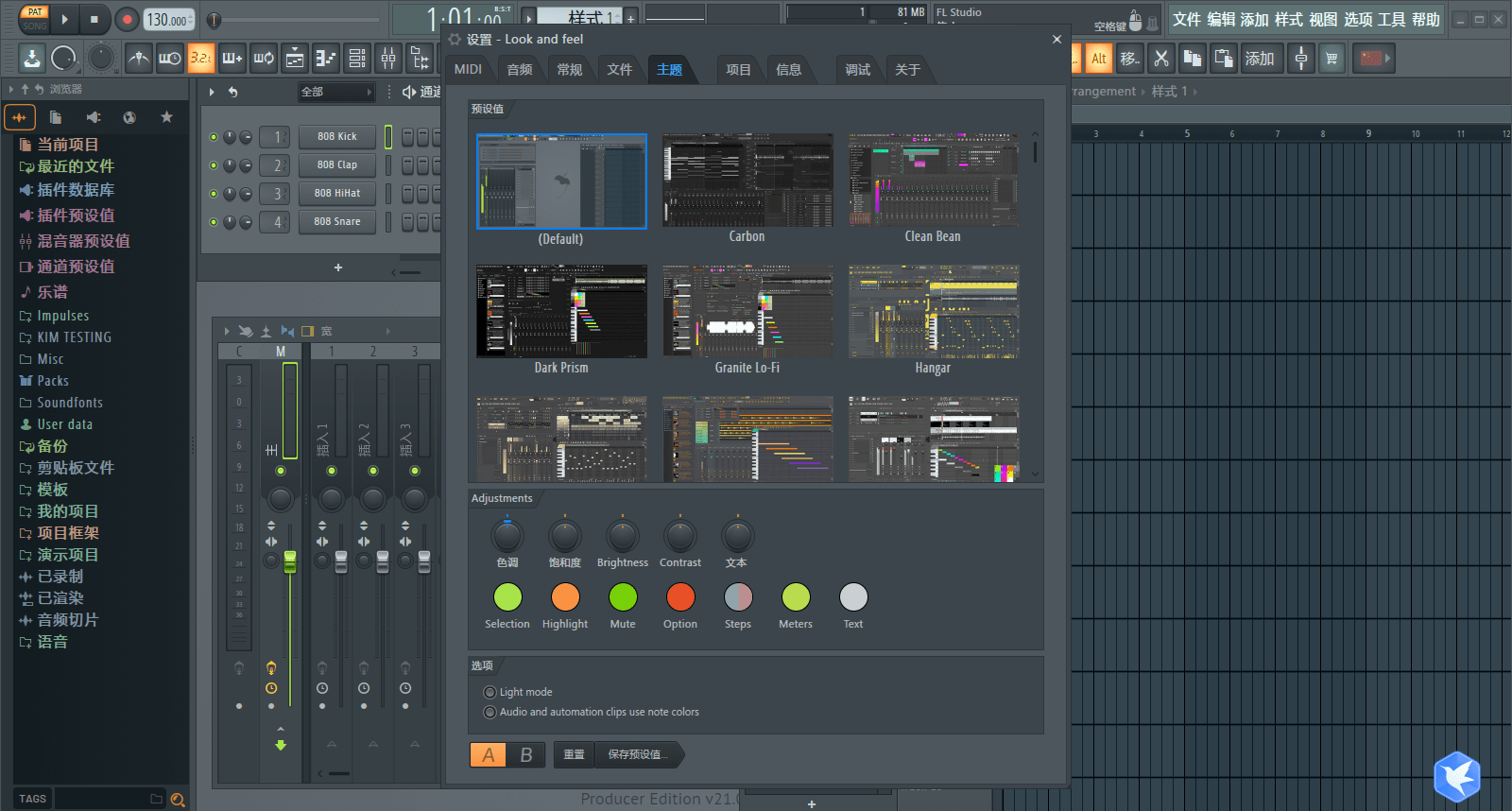Click the Option red color swatch
This screenshot has height=811, width=1512.
(x=680, y=596)
